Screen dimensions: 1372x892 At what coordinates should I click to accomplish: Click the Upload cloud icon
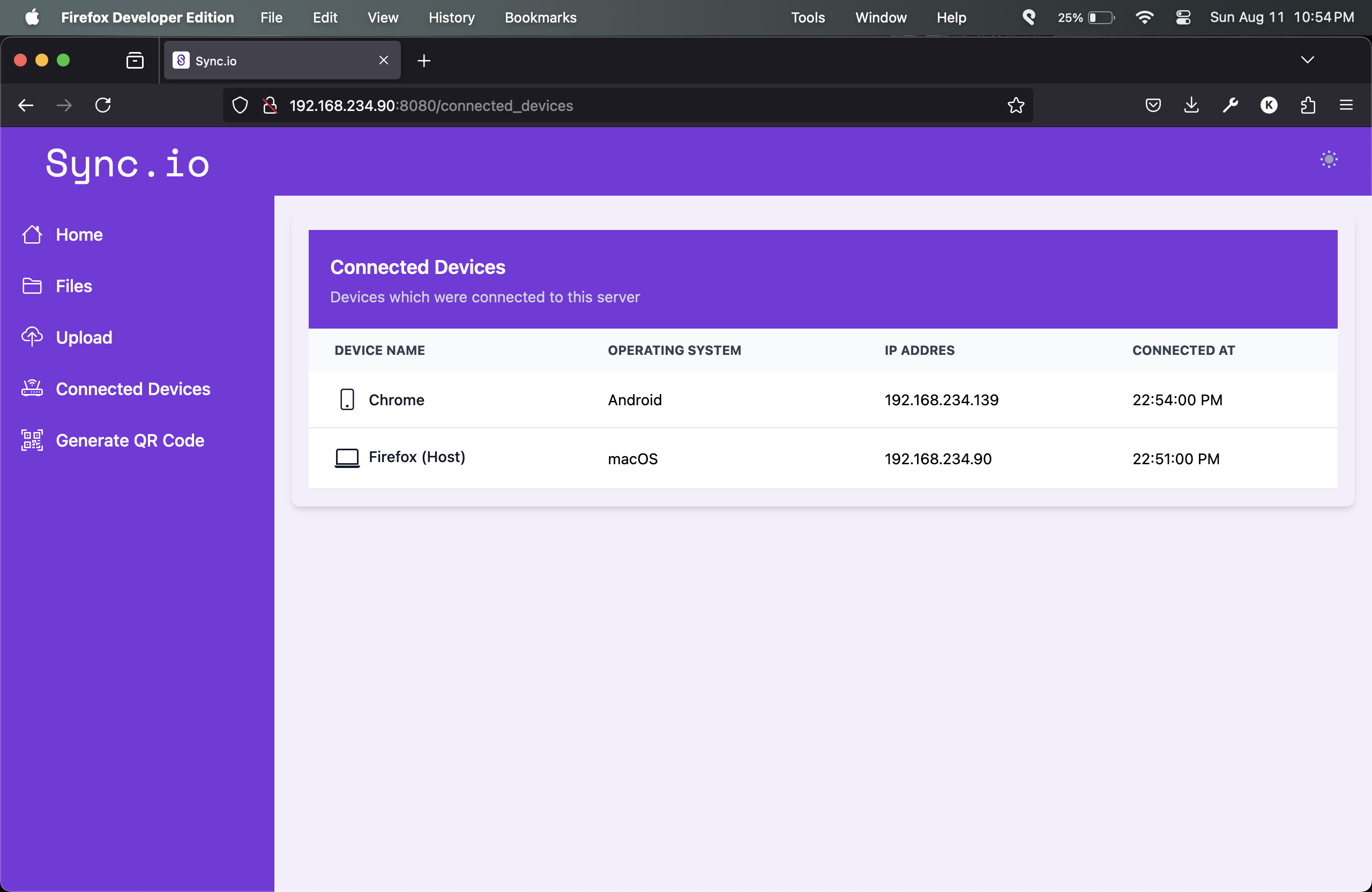pyautogui.click(x=32, y=337)
